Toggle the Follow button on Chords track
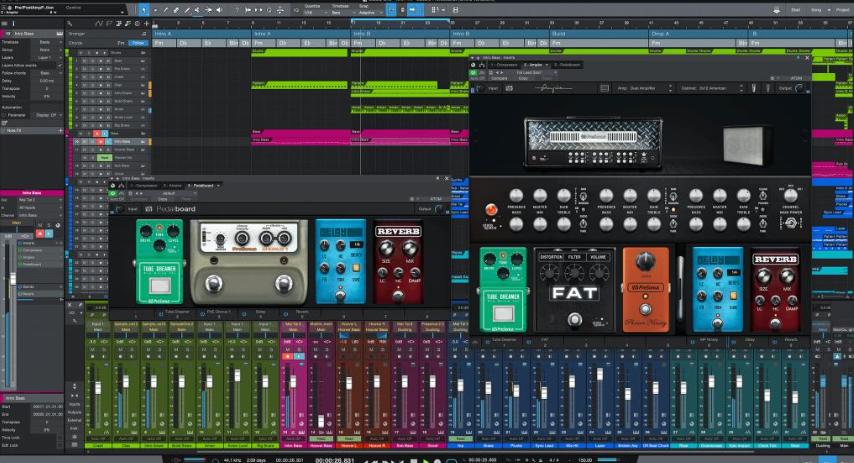Image resolution: width=854 pixels, height=463 pixels. click(x=139, y=43)
